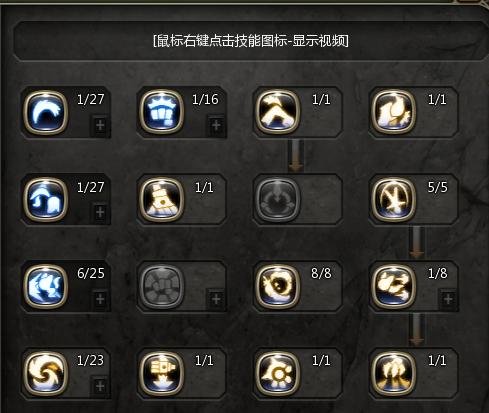The image size is (489, 413).
Task: Add a point to the second-row 1/27 skill
Action: coord(100,212)
